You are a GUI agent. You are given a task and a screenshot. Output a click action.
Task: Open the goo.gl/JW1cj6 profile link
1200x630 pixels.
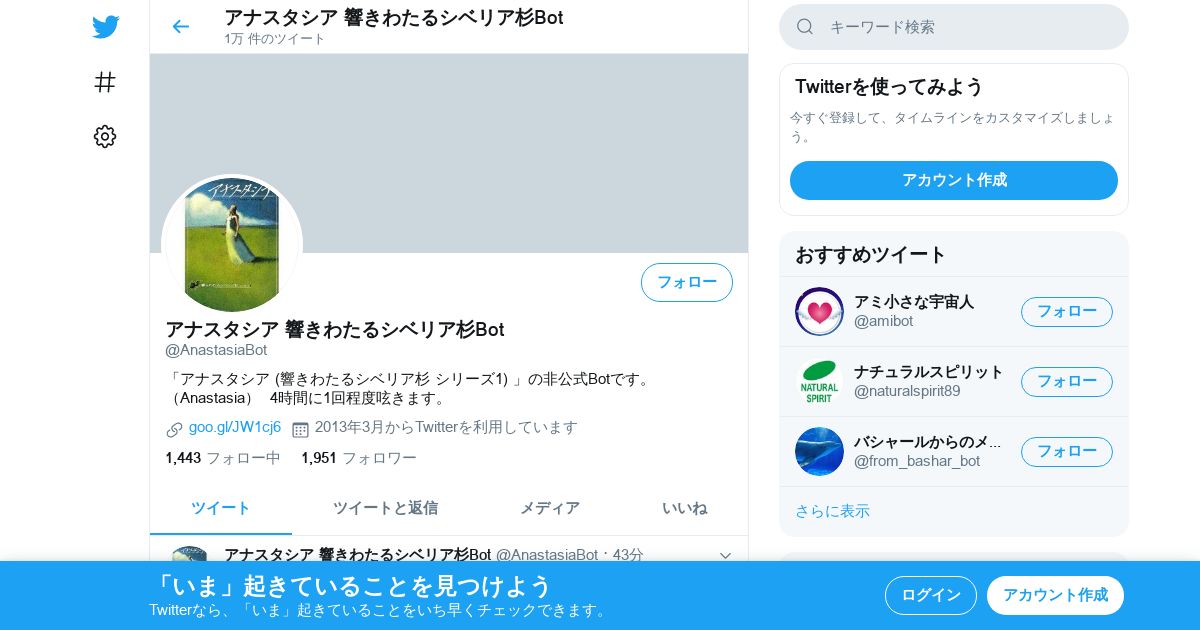235,427
